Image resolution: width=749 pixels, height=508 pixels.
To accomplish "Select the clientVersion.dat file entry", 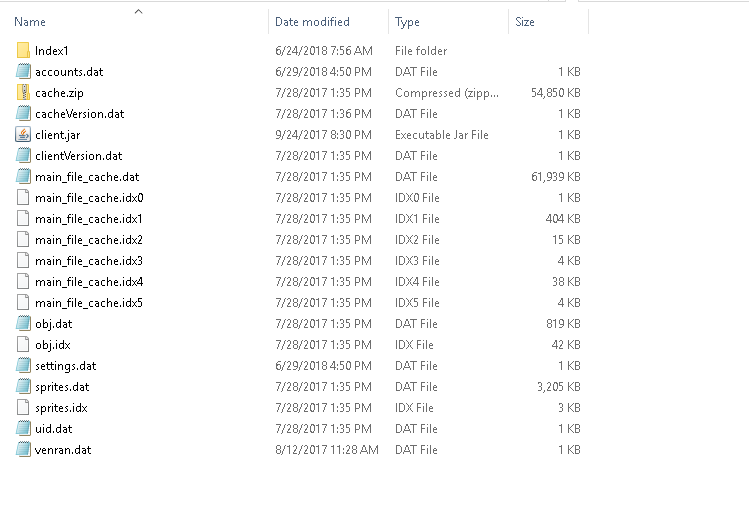I will pos(78,155).
